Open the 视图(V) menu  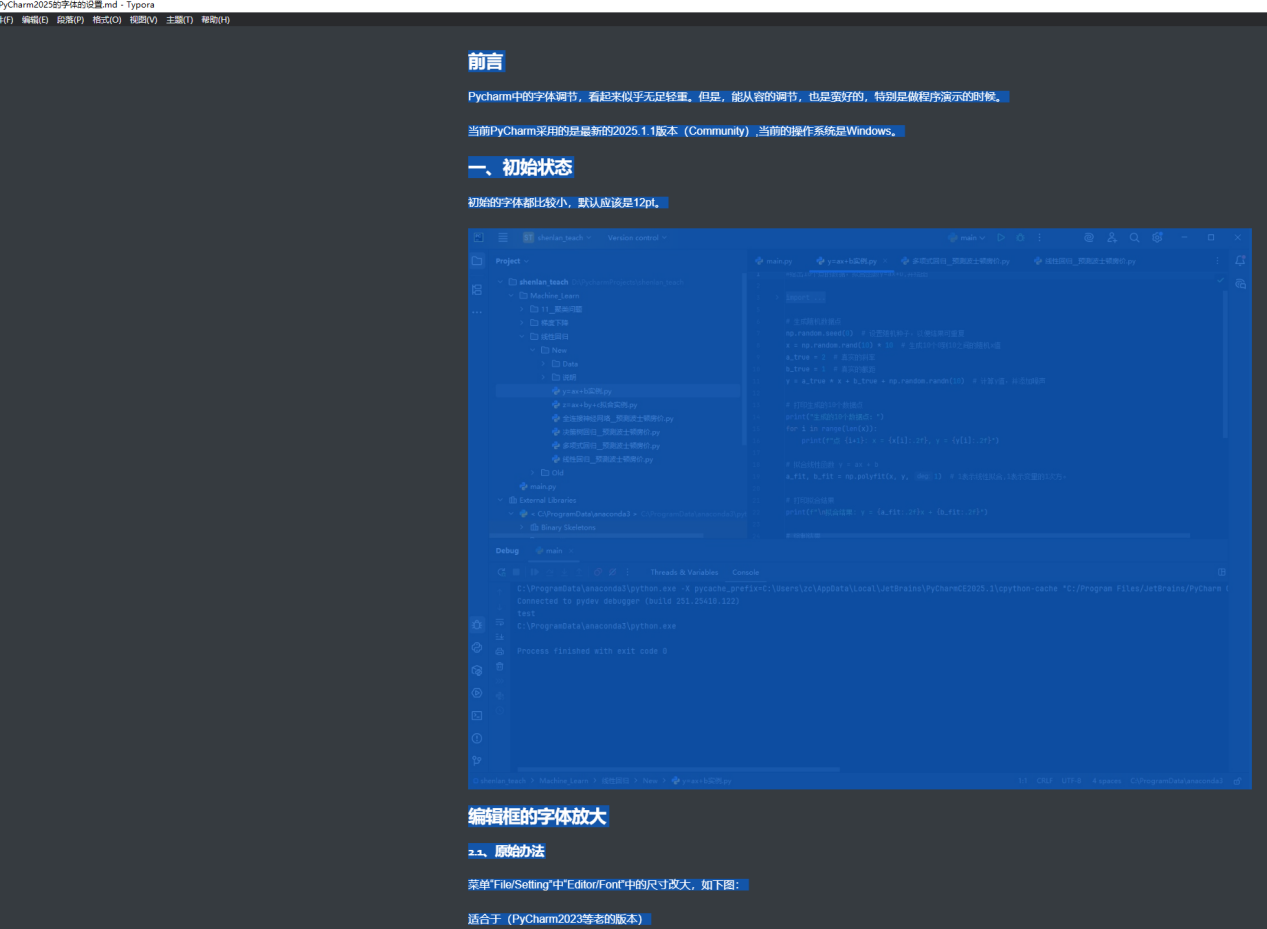143,20
